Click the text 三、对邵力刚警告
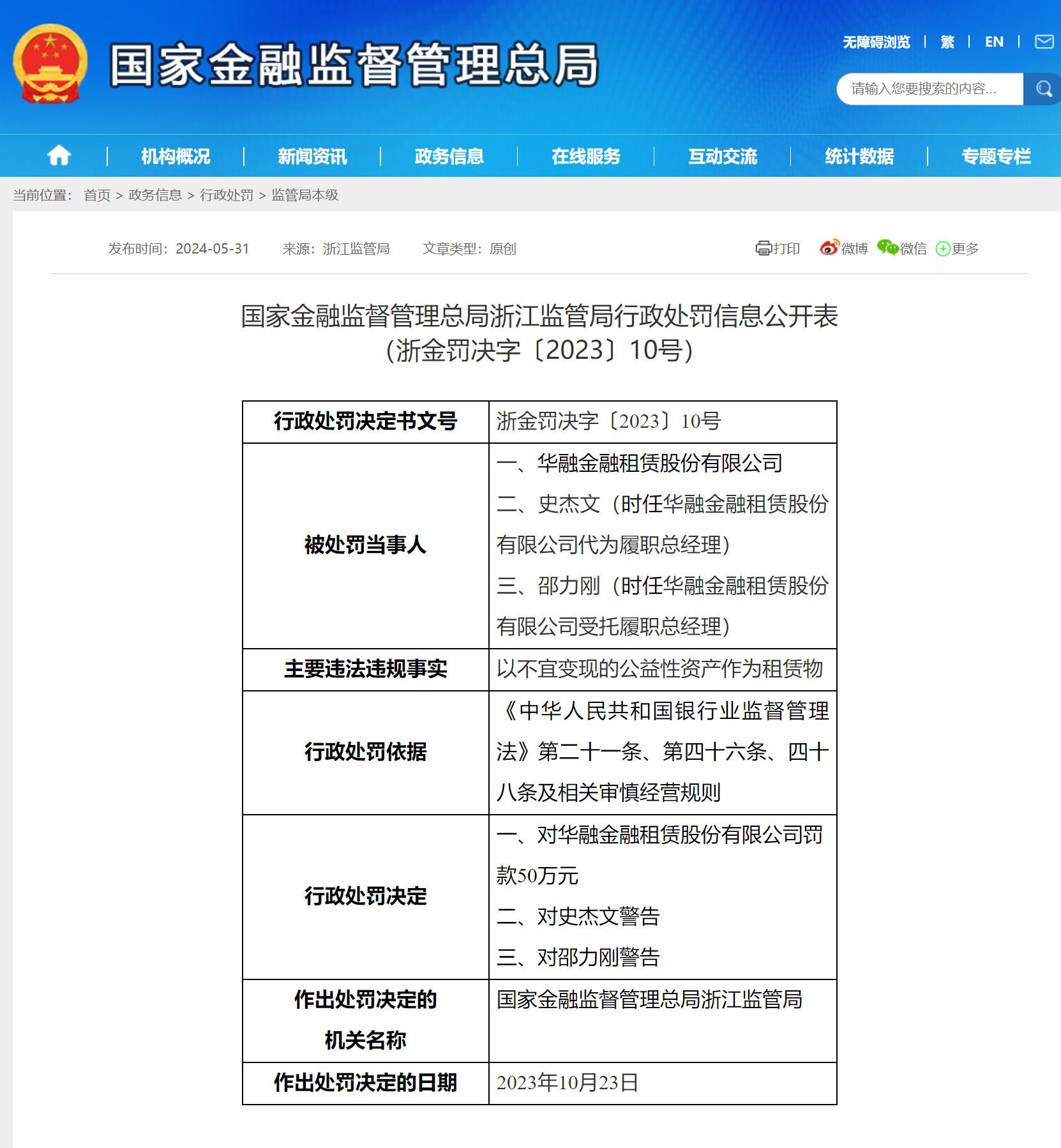The width and height of the screenshot is (1061, 1148). [578, 957]
